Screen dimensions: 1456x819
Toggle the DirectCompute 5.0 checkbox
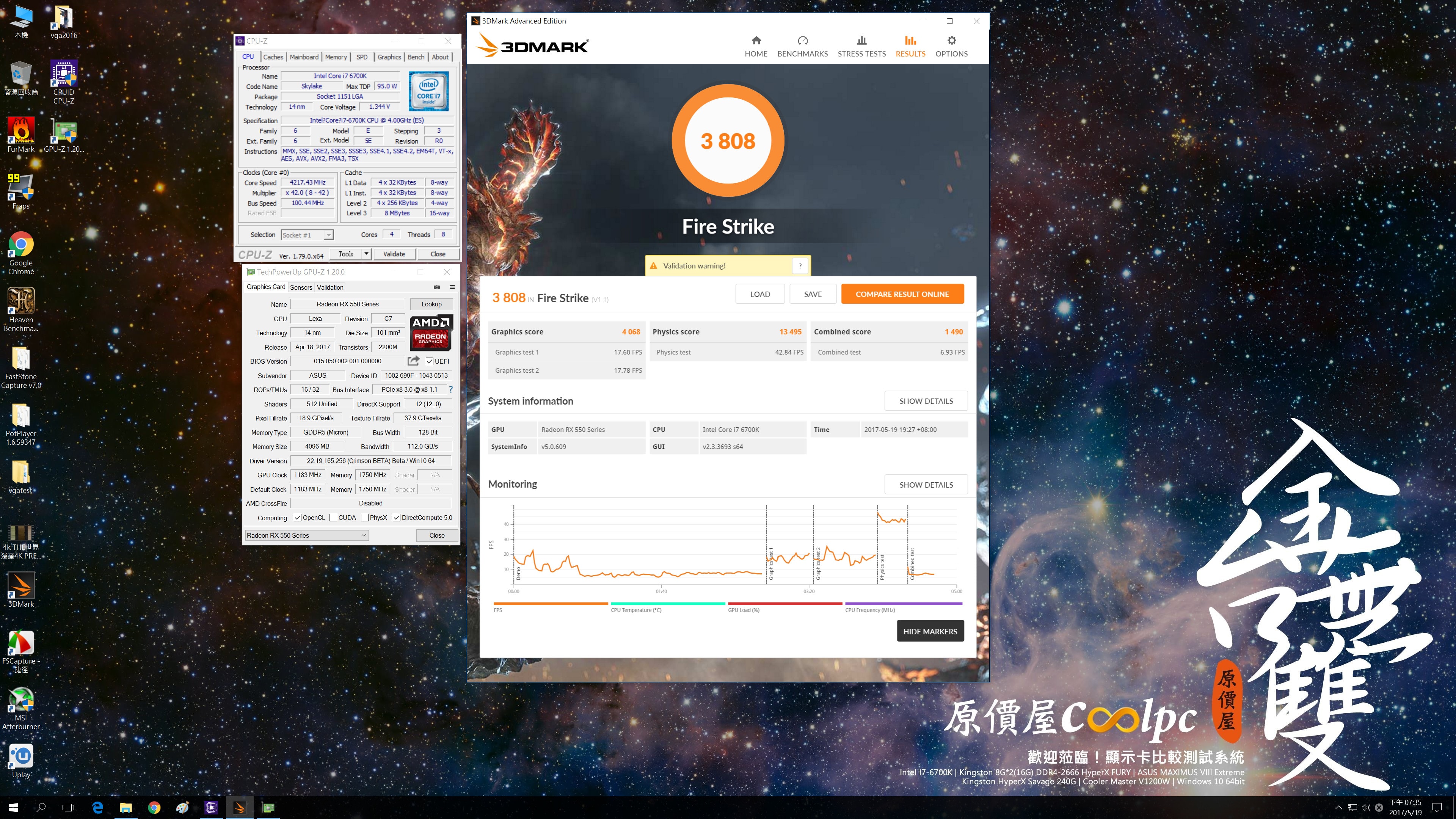click(396, 518)
